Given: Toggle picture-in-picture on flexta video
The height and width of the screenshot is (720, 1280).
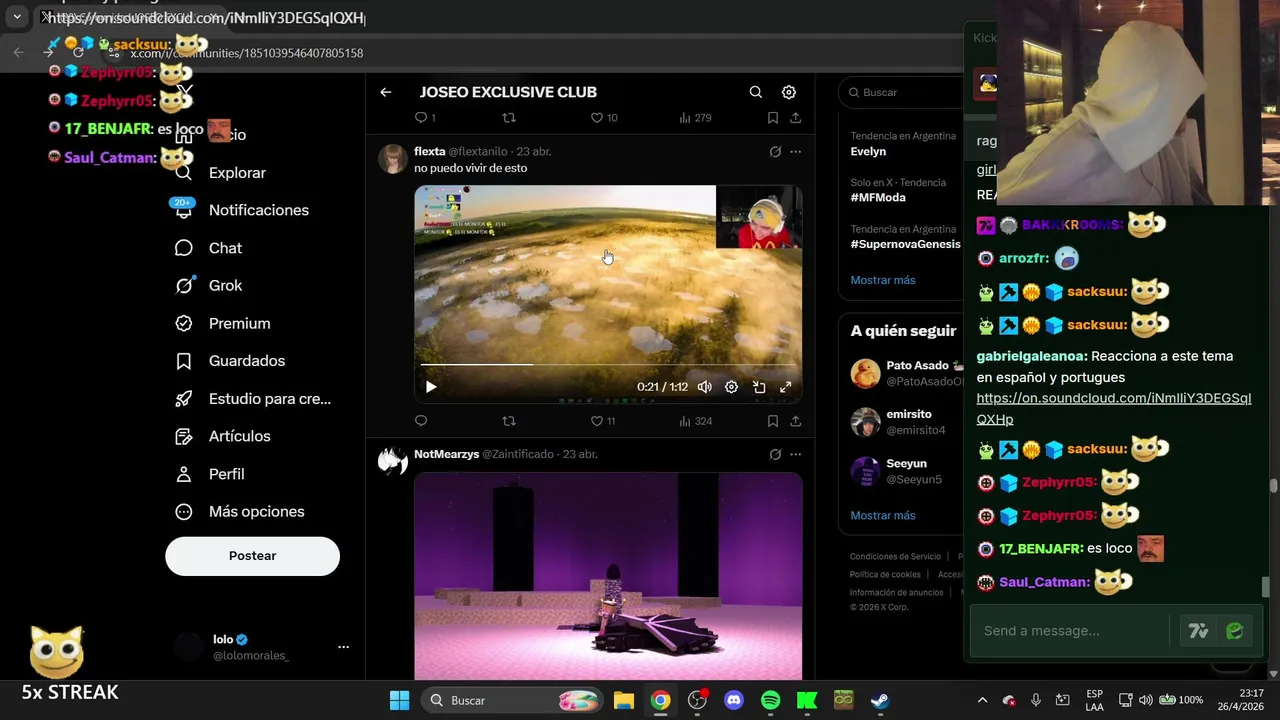Looking at the screenshot, I should (x=759, y=387).
